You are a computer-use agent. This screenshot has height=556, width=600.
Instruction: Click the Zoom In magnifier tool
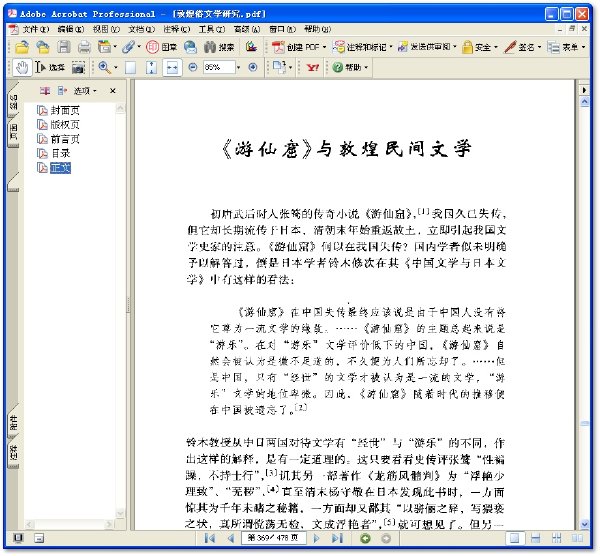click(x=104, y=68)
